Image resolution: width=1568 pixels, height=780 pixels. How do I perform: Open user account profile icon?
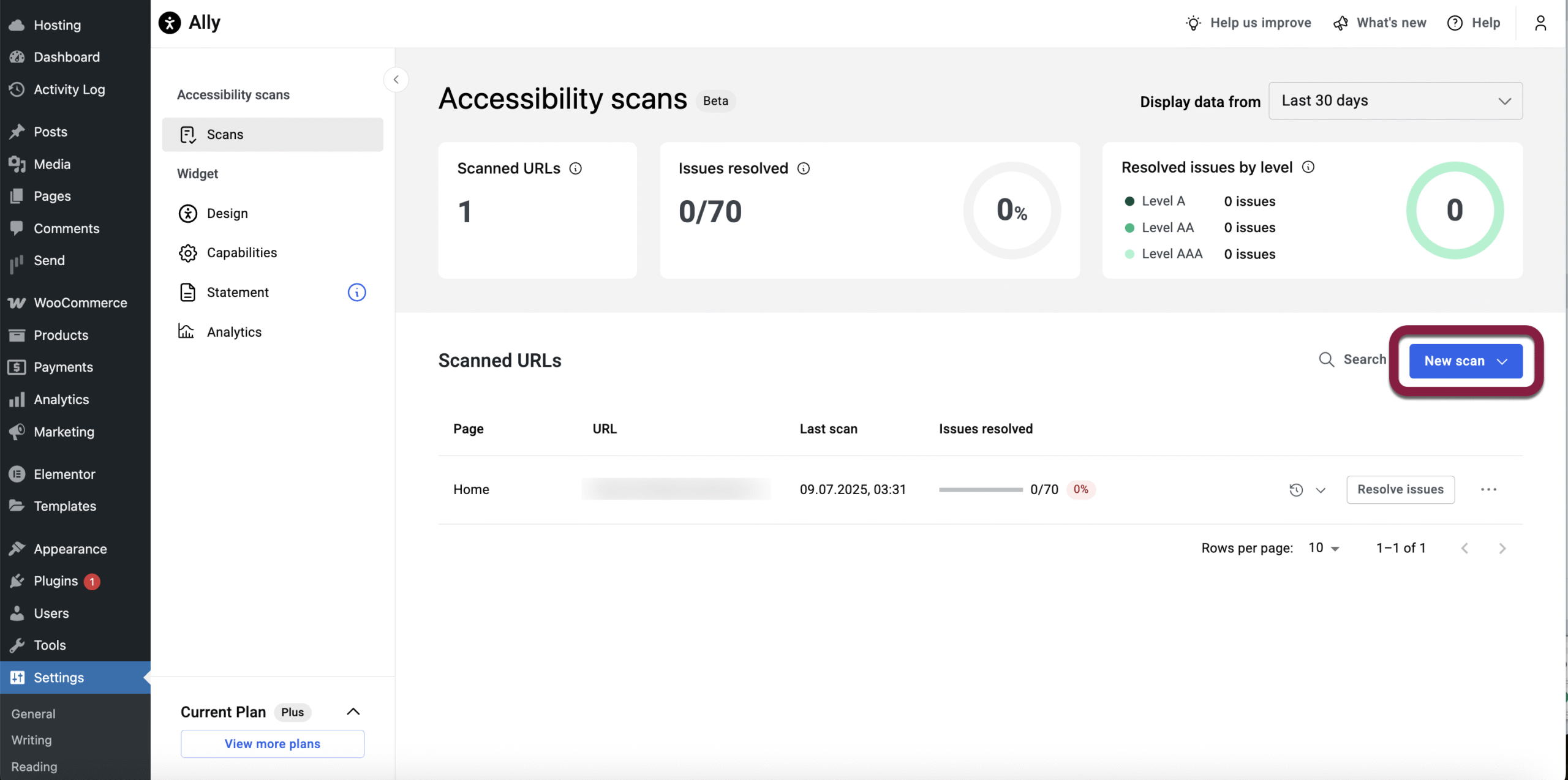pos(1540,23)
